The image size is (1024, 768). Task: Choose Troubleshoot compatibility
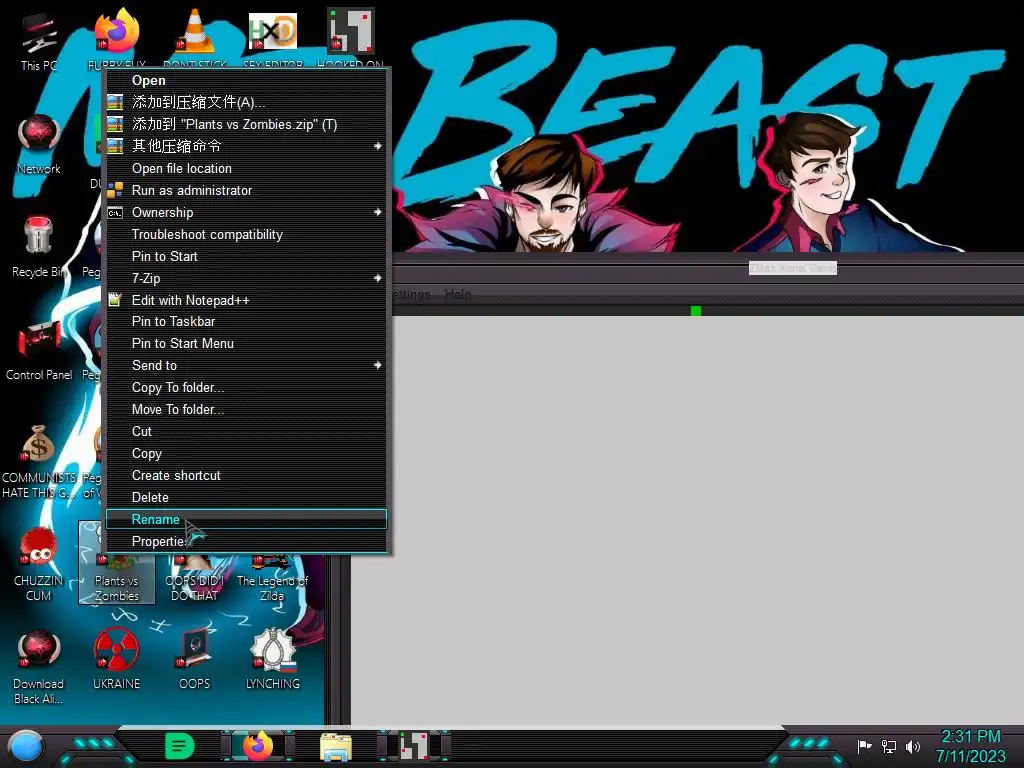(x=246, y=234)
